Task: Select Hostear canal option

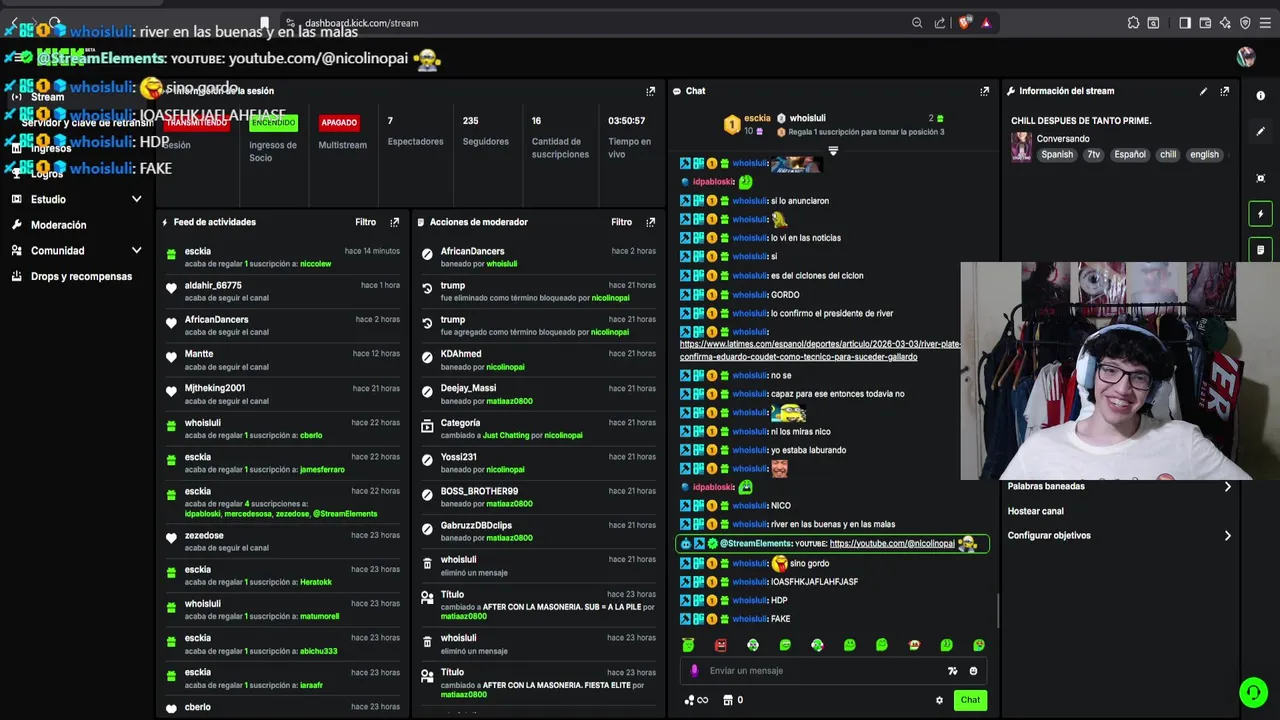Action: tap(1036, 511)
